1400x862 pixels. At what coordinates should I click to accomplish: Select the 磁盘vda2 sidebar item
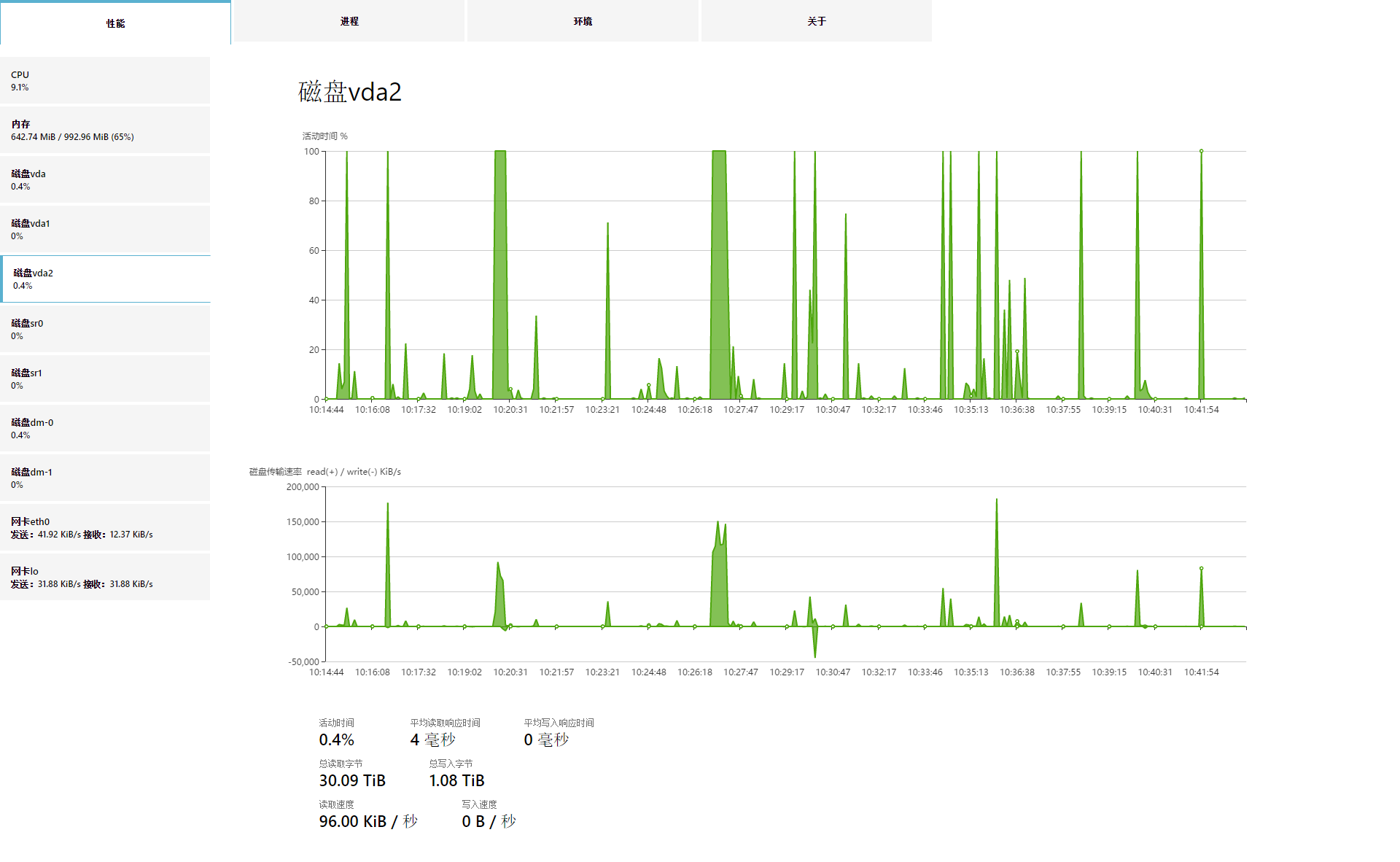coord(105,279)
